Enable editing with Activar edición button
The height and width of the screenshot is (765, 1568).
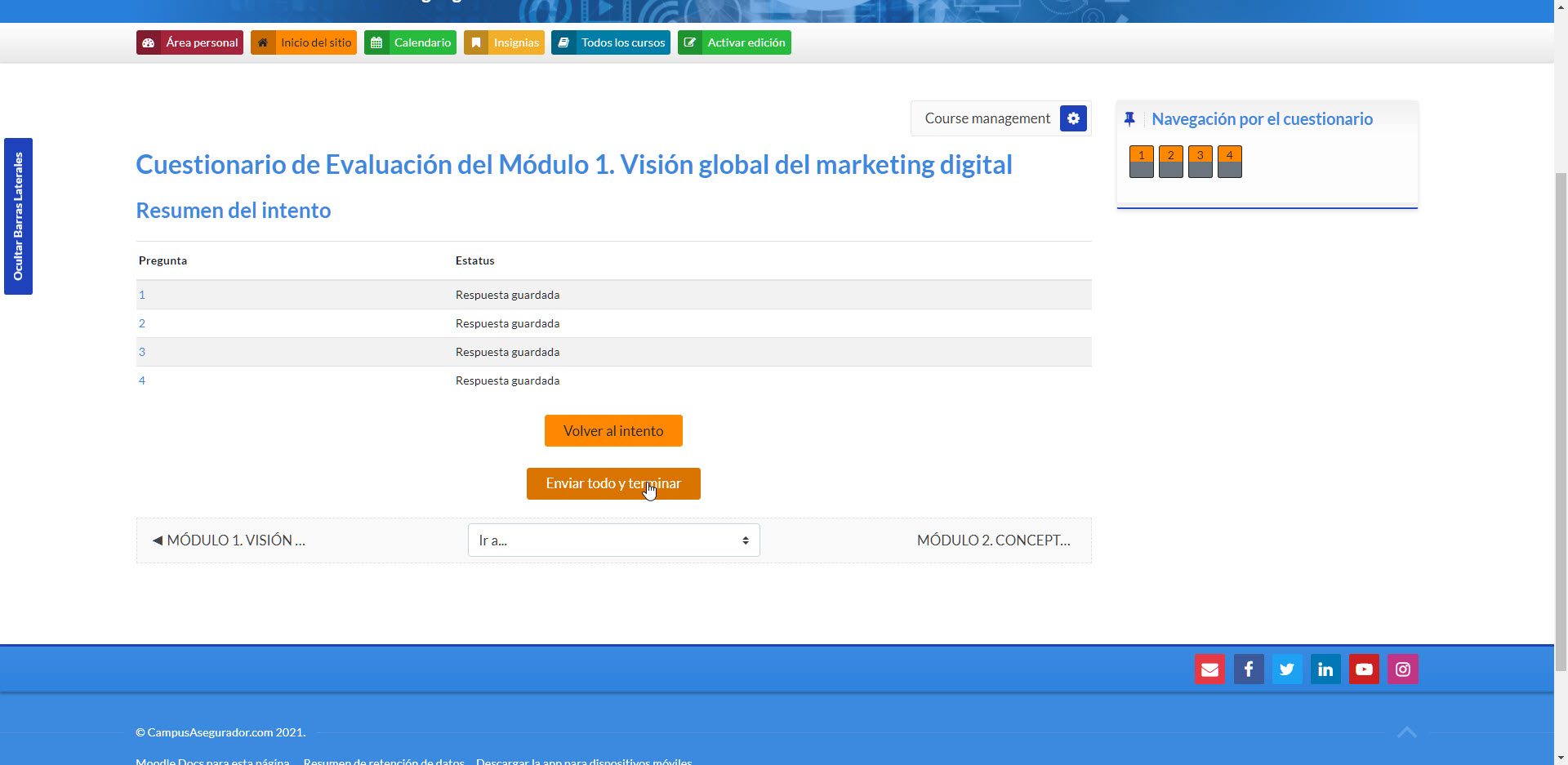coord(734,42)
